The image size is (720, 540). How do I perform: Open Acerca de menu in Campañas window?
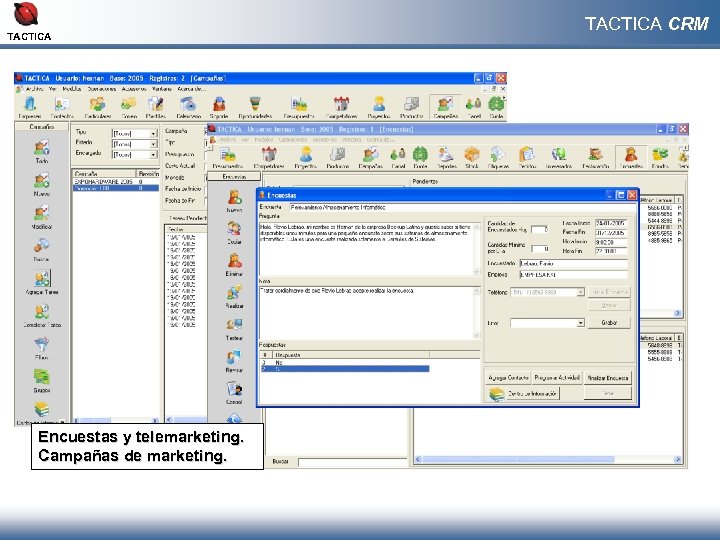pyautogui.click(x=191, y=89)
